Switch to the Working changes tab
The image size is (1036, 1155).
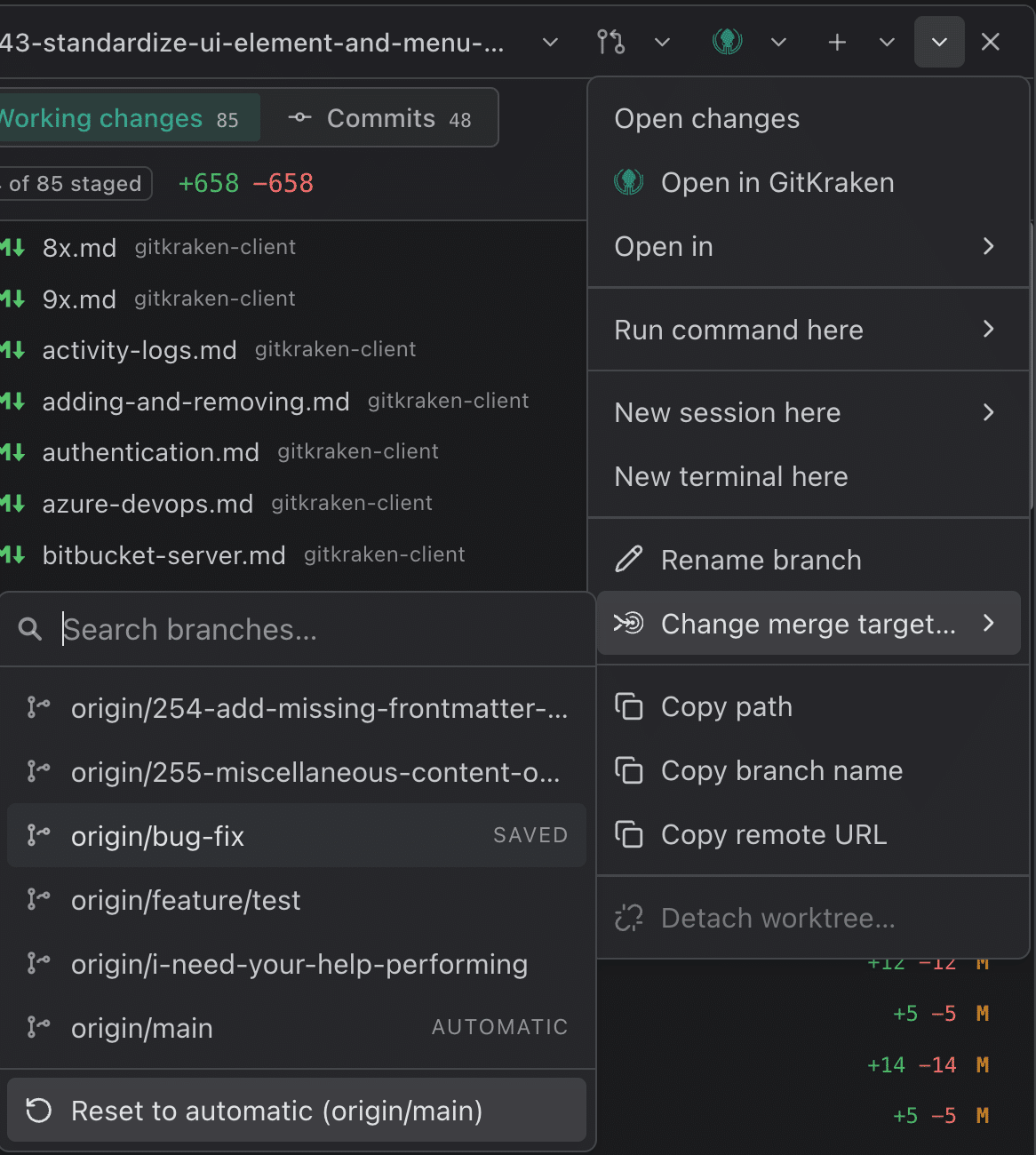point(129,118)
